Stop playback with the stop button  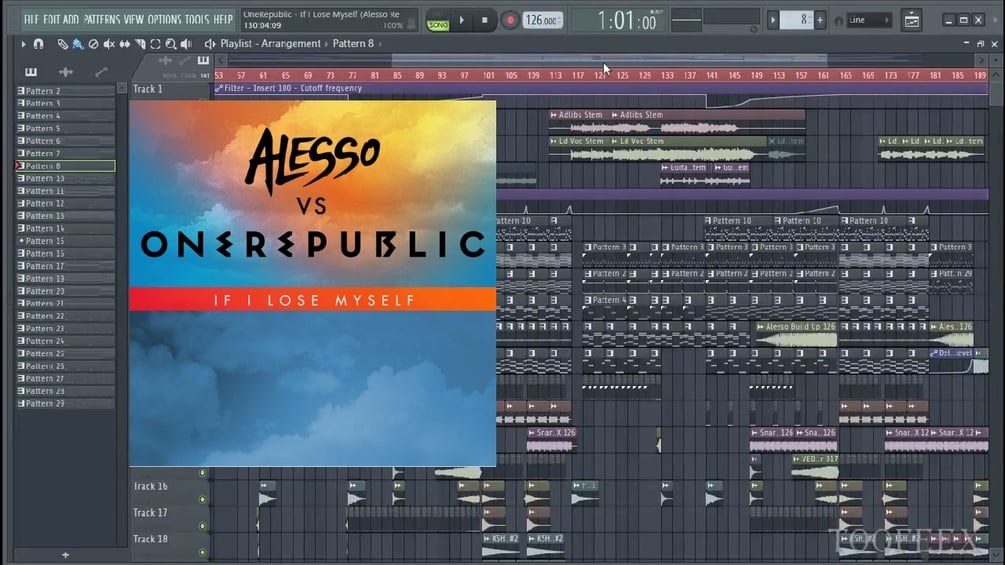[x=485, y=20]
